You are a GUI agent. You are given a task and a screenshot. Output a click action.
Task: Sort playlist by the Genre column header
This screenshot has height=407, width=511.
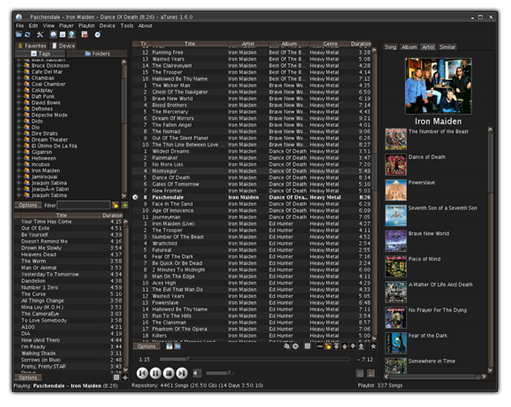coord(330,44)
